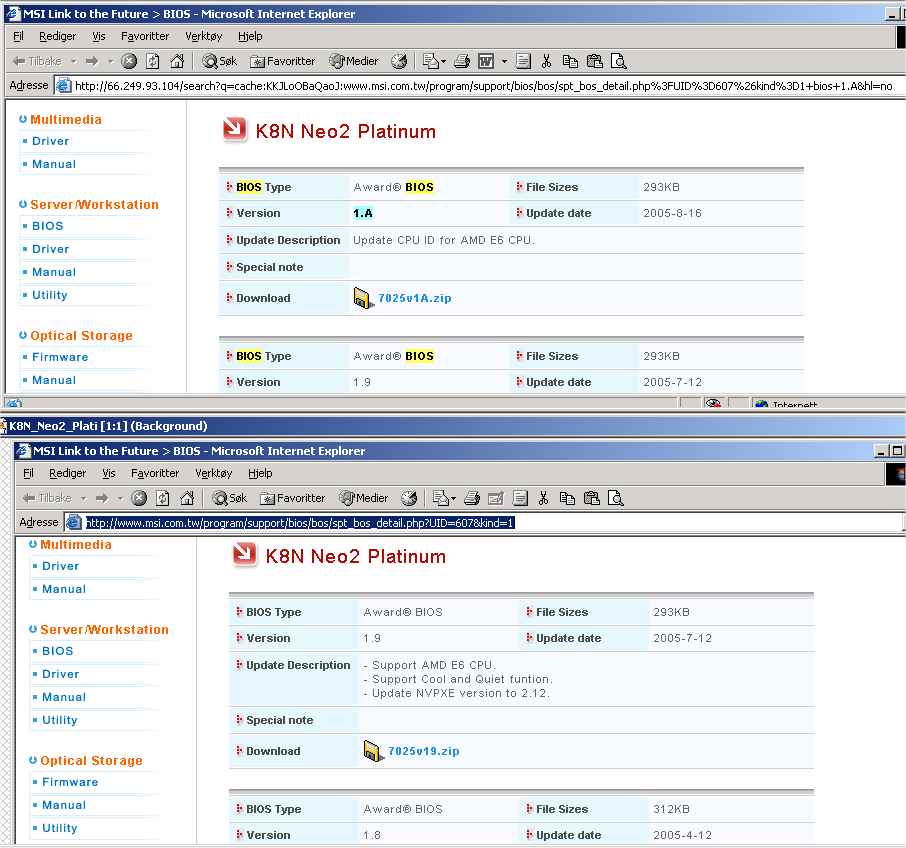Click Forward arrow in the msi.com.tw window
Image resolution: width=906 pixels, height=848 pixels.
pos(102,498)
